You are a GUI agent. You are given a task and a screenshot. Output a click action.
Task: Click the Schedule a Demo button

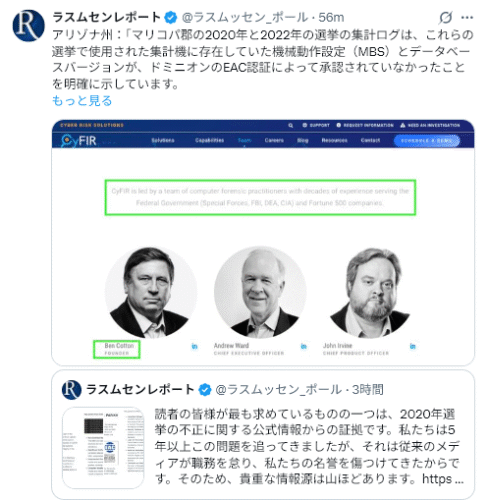[427, 141]
